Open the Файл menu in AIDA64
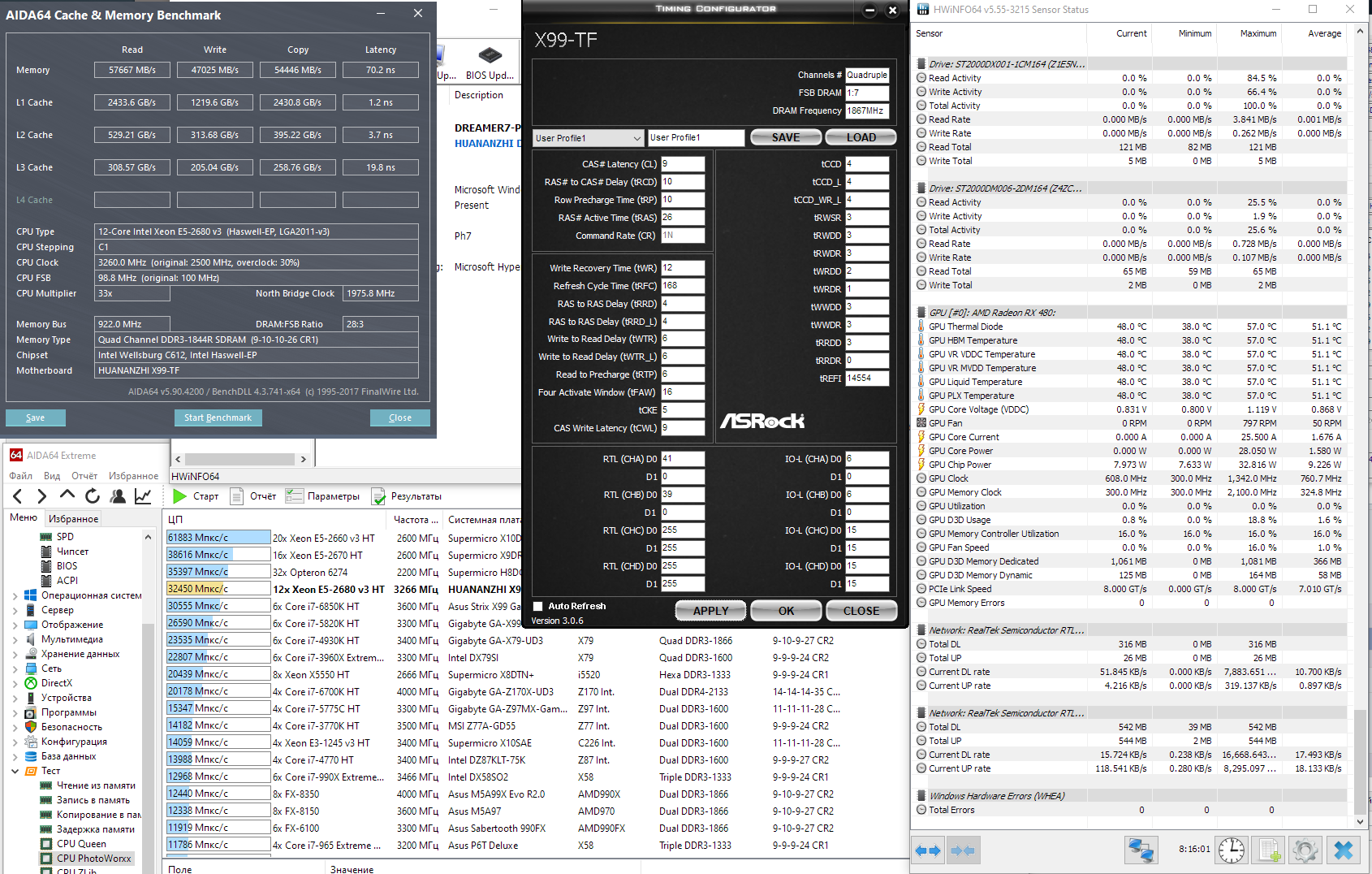Viewport: 1372px width, 874px height. point(20,476)
